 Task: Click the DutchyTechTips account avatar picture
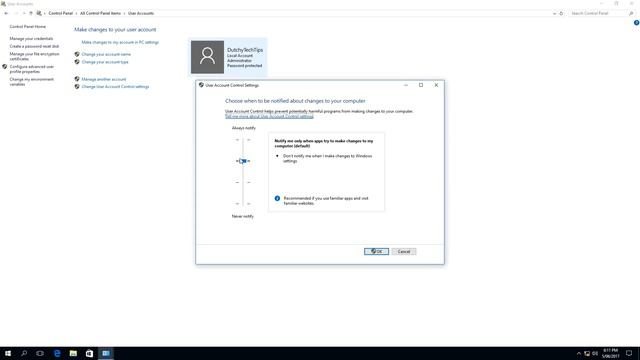(207, 57)
